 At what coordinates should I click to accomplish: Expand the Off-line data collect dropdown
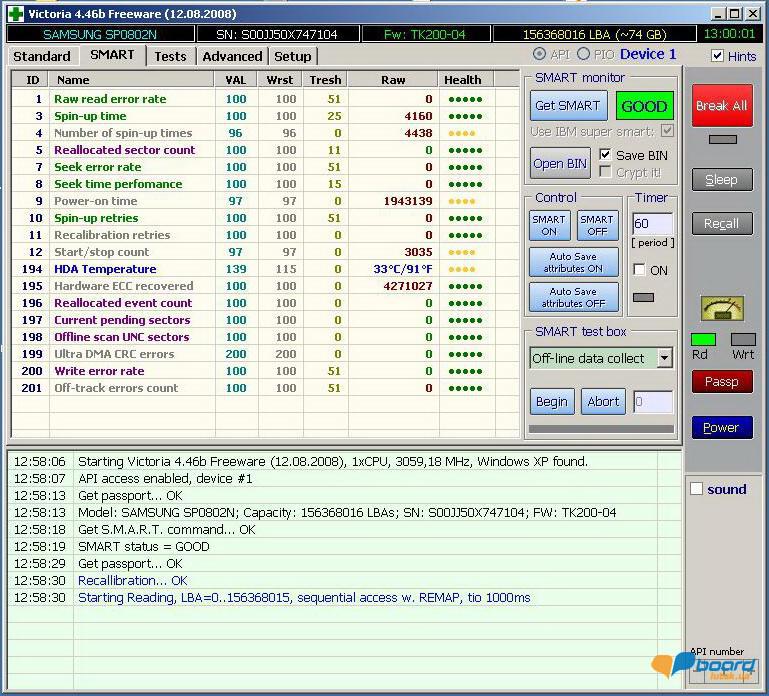tap(664, 358)
